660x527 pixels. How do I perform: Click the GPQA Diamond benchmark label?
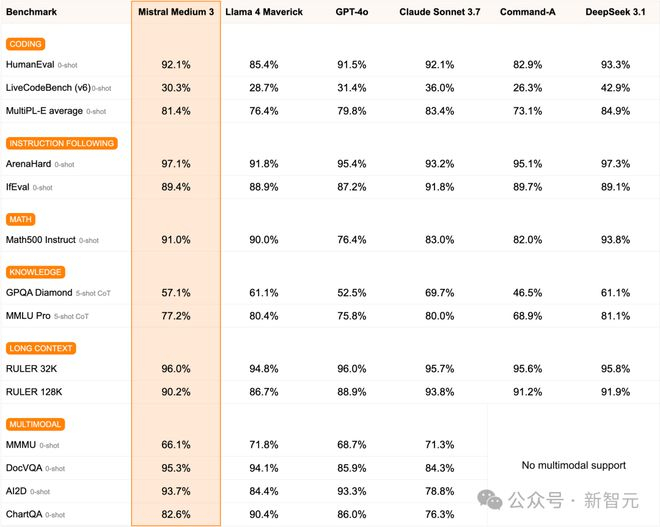39,292
